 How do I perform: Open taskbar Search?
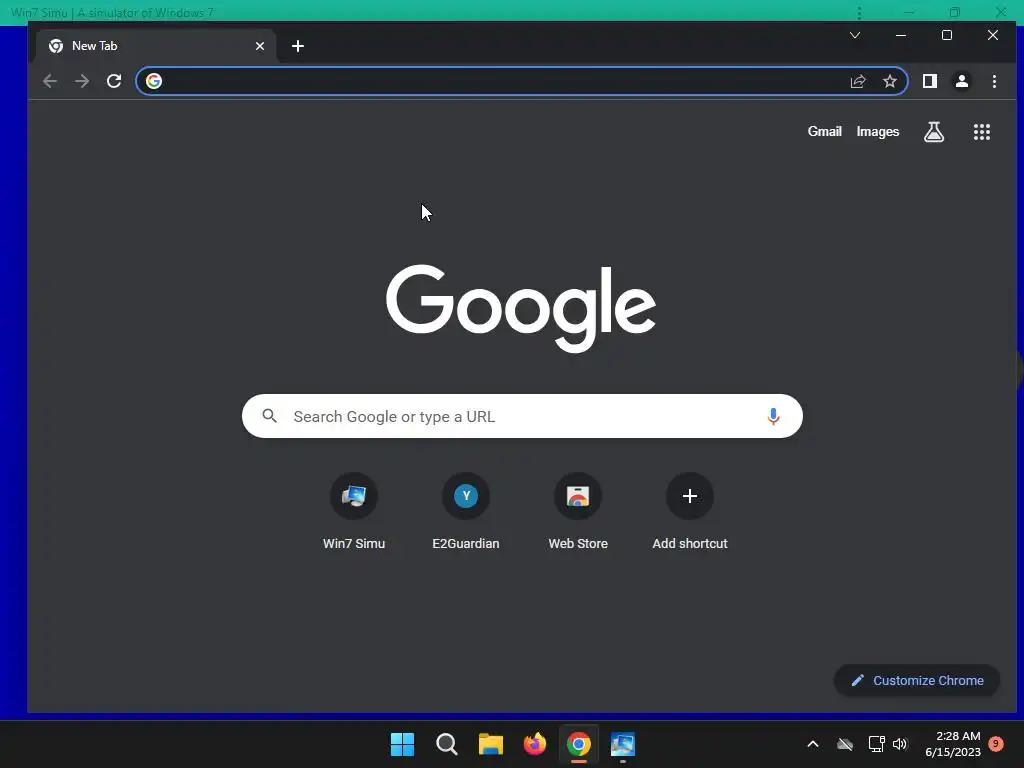pyautogui.click(x=447, y=744)
